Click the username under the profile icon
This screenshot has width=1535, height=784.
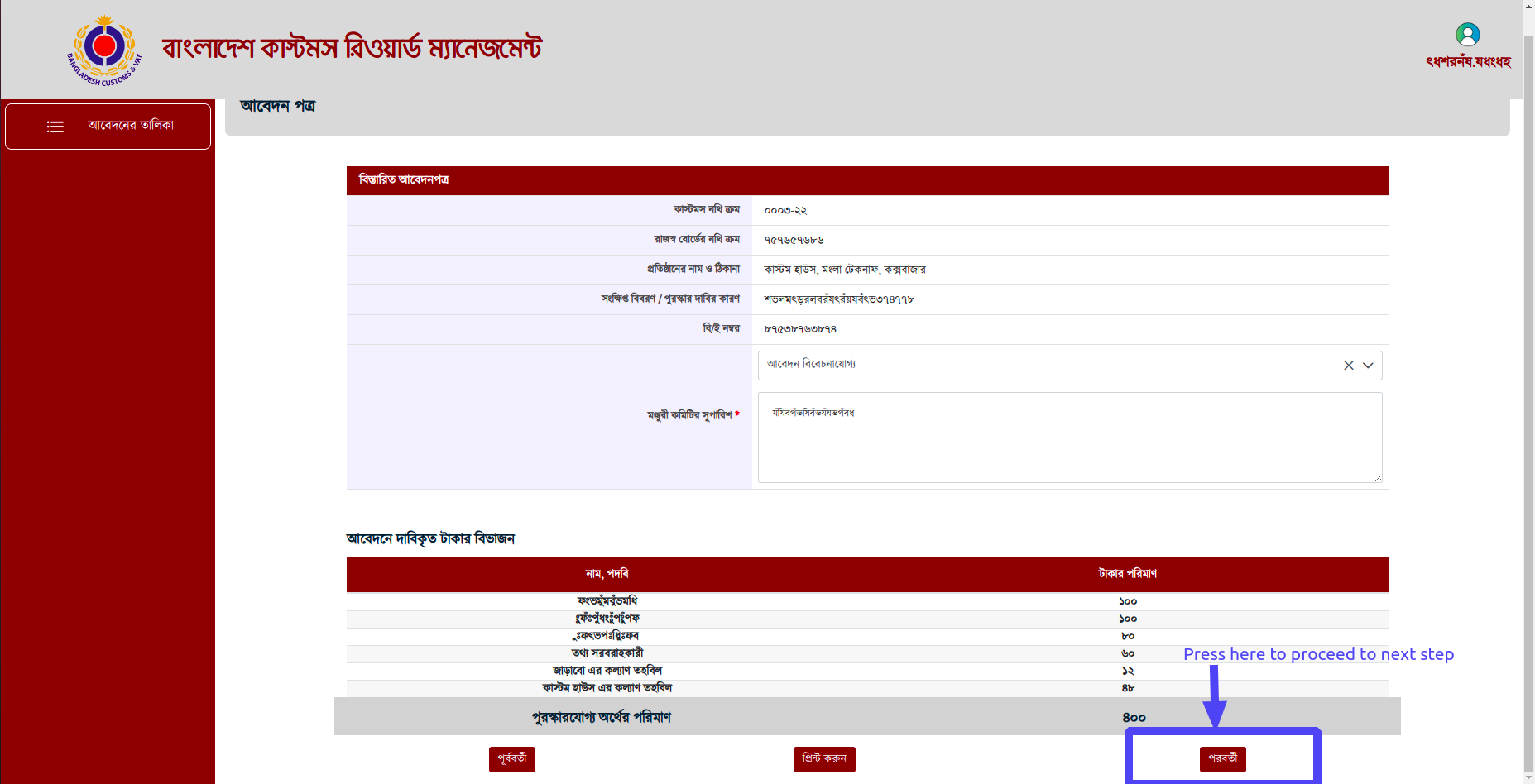[x=1467, y=62]
